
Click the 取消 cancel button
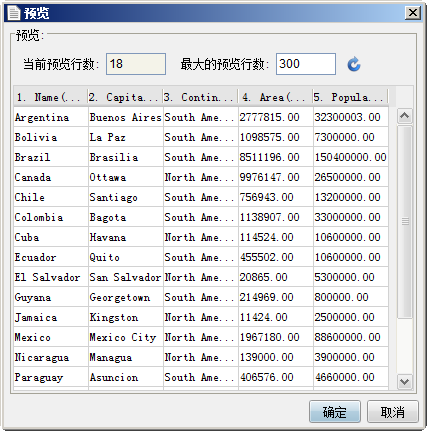click(x=393, y=412)
